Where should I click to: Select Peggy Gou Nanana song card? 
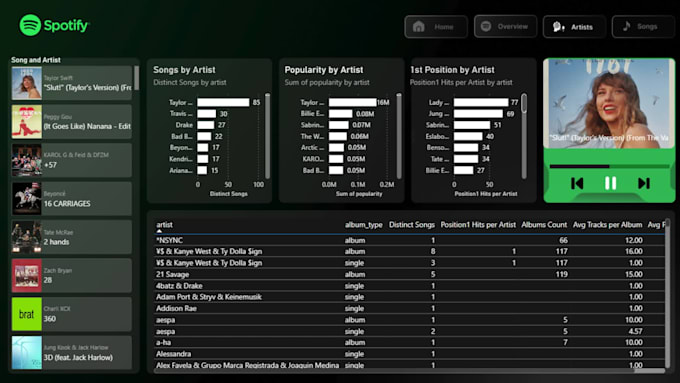tap(72, 121)
